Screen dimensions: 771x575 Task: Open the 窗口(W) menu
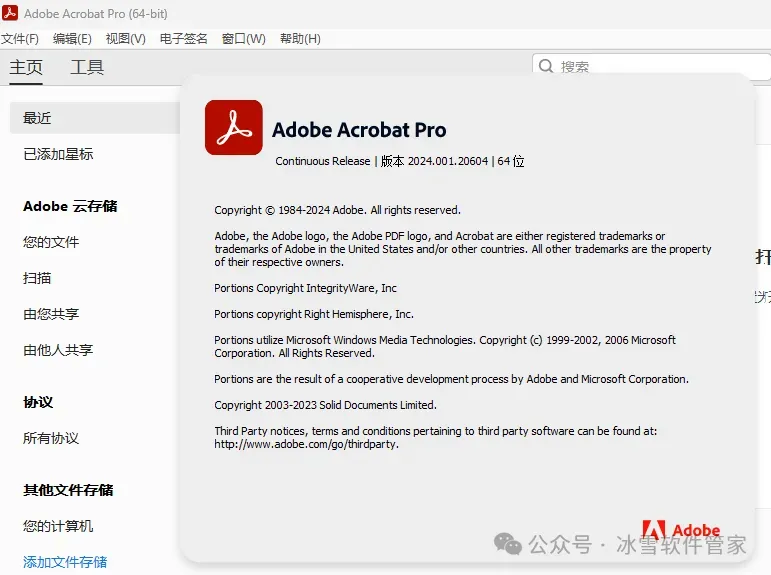[244, 39]
